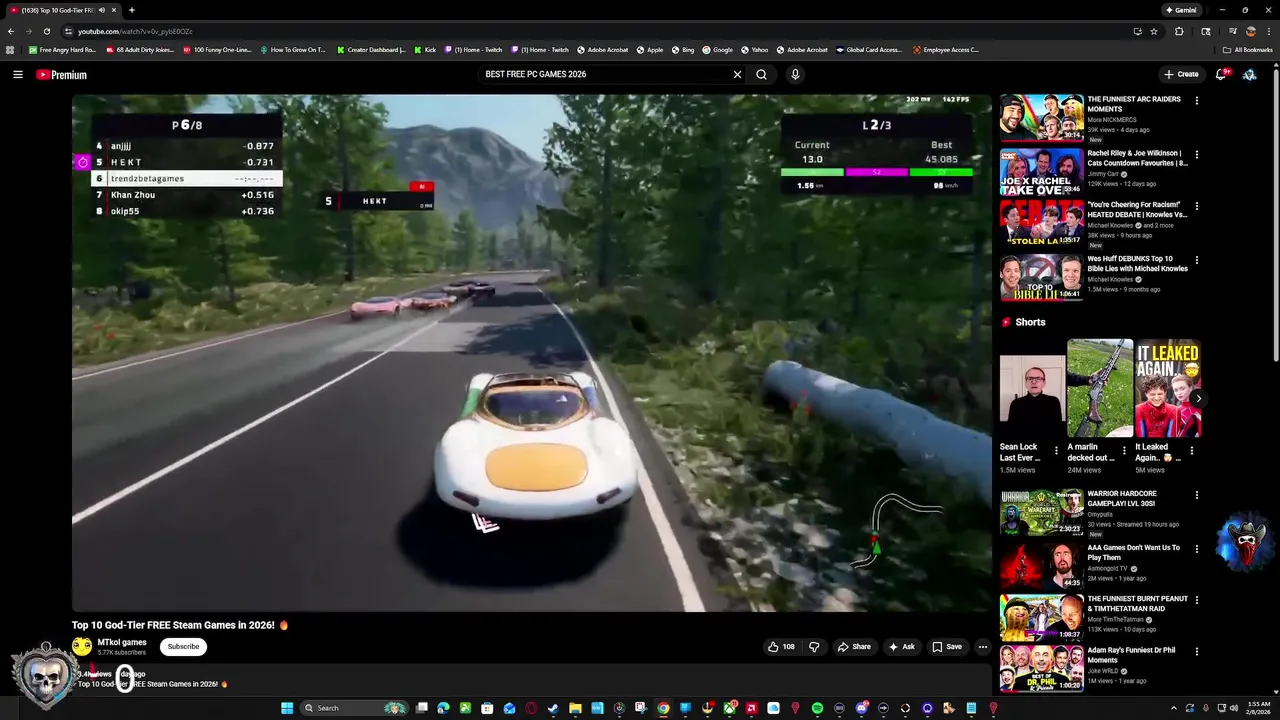
Task: Open options for Funniest Arc Raiders Moments
Action: (x=1197, y=100)
